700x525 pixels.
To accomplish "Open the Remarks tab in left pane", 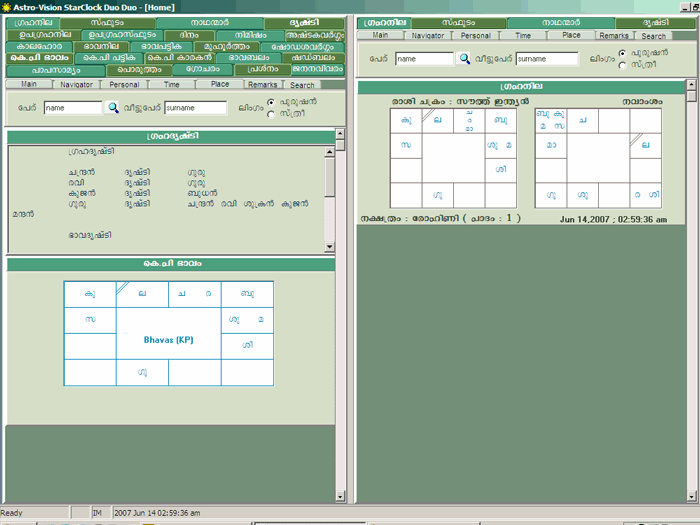I will (x=262, y=84).
